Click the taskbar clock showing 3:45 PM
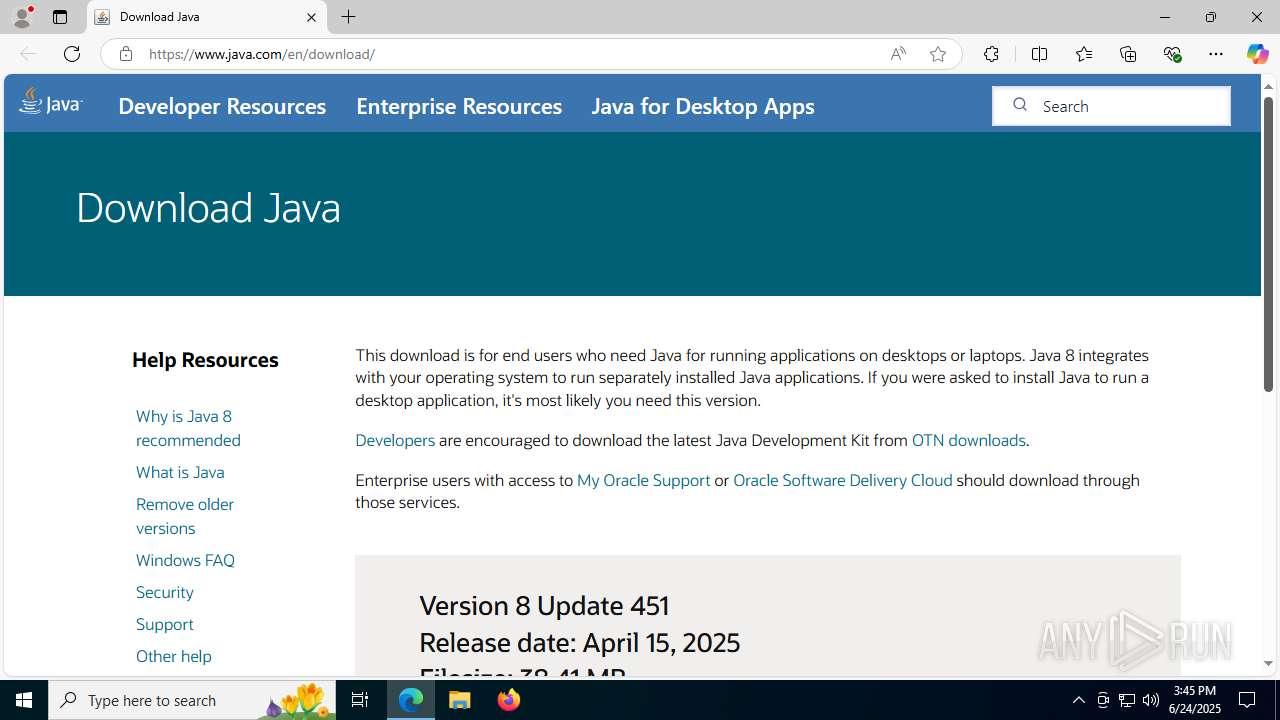 tap(1196, 700)
